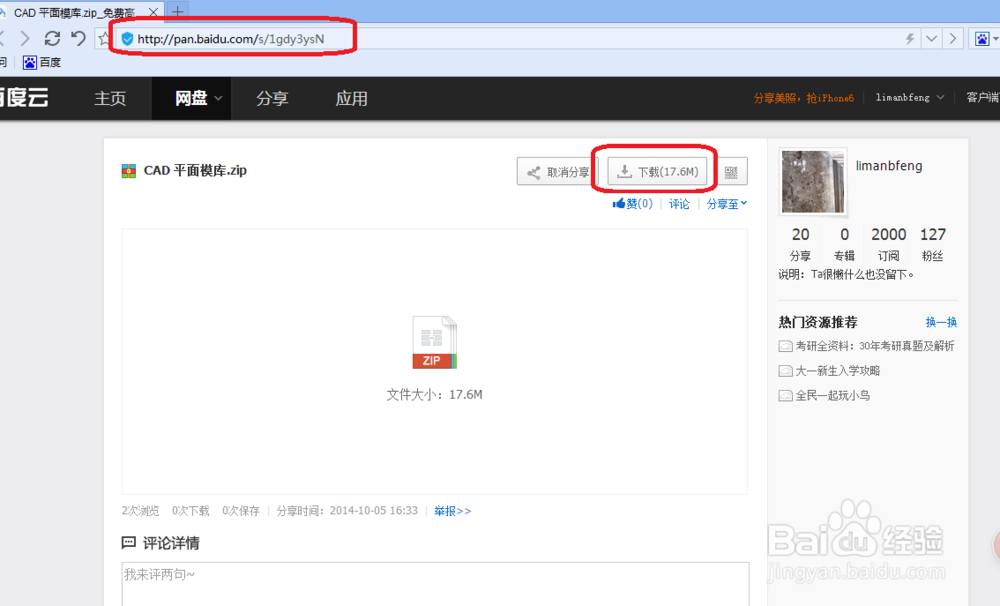Click the 我来评两句 comment text box
1000x606 pixels.
pos(435,584)
